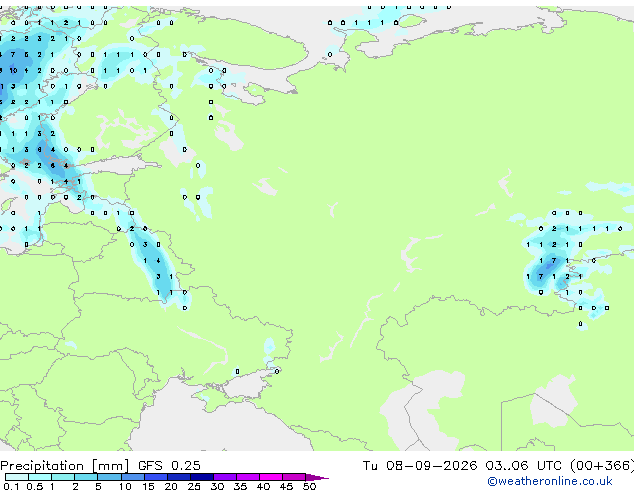Select the '03..06 UTC' time range text
This screenshot has height=490, width=634.
523,466
